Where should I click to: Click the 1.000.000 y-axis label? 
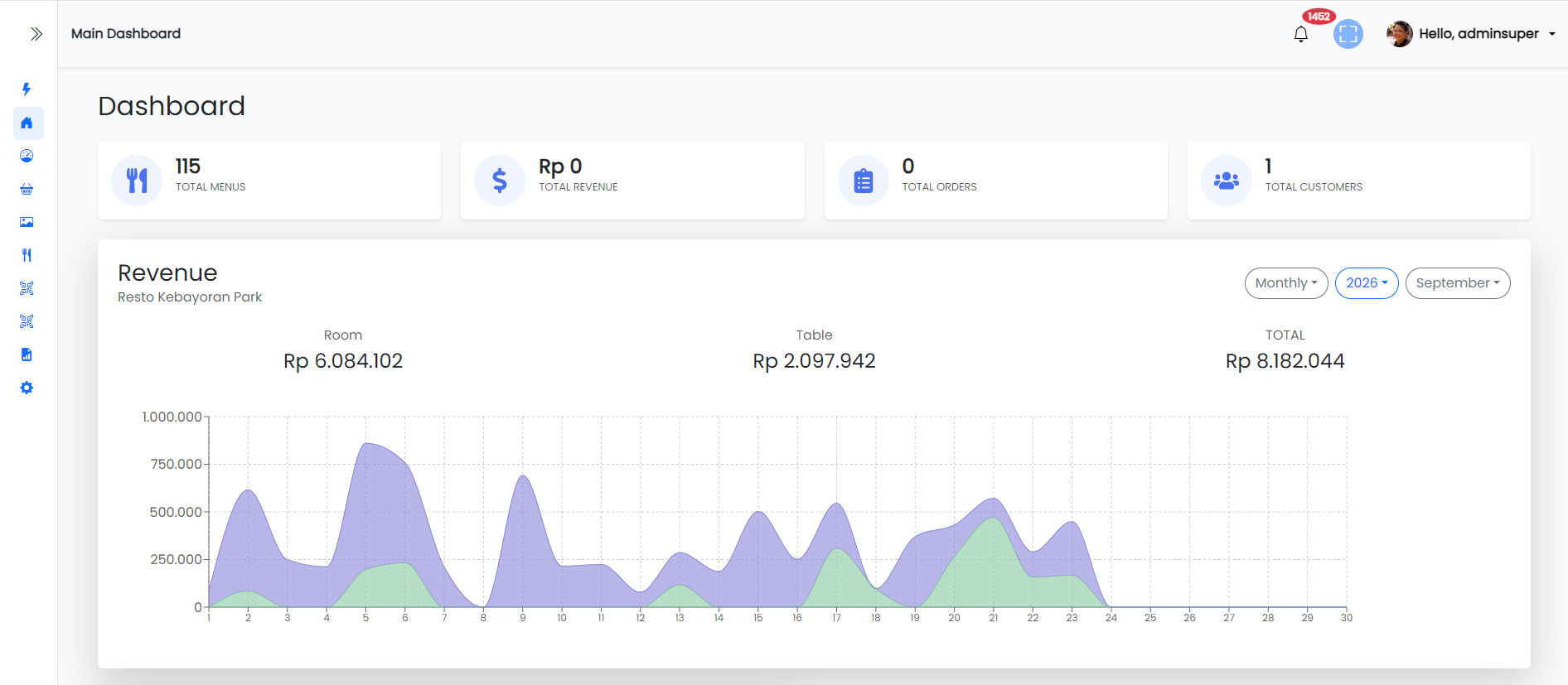click(x=172, y=417)
